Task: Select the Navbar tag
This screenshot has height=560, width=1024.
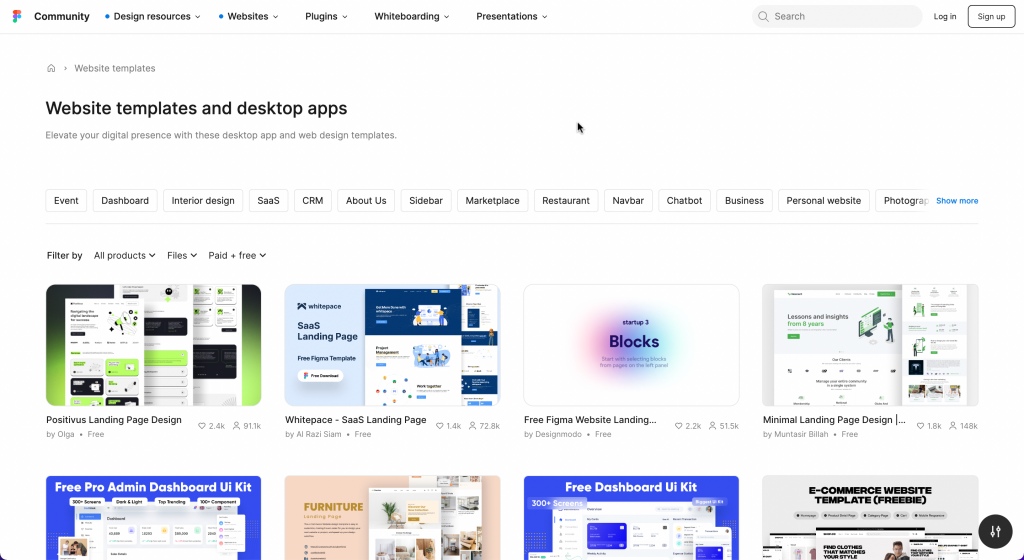Action: point(628,200)
